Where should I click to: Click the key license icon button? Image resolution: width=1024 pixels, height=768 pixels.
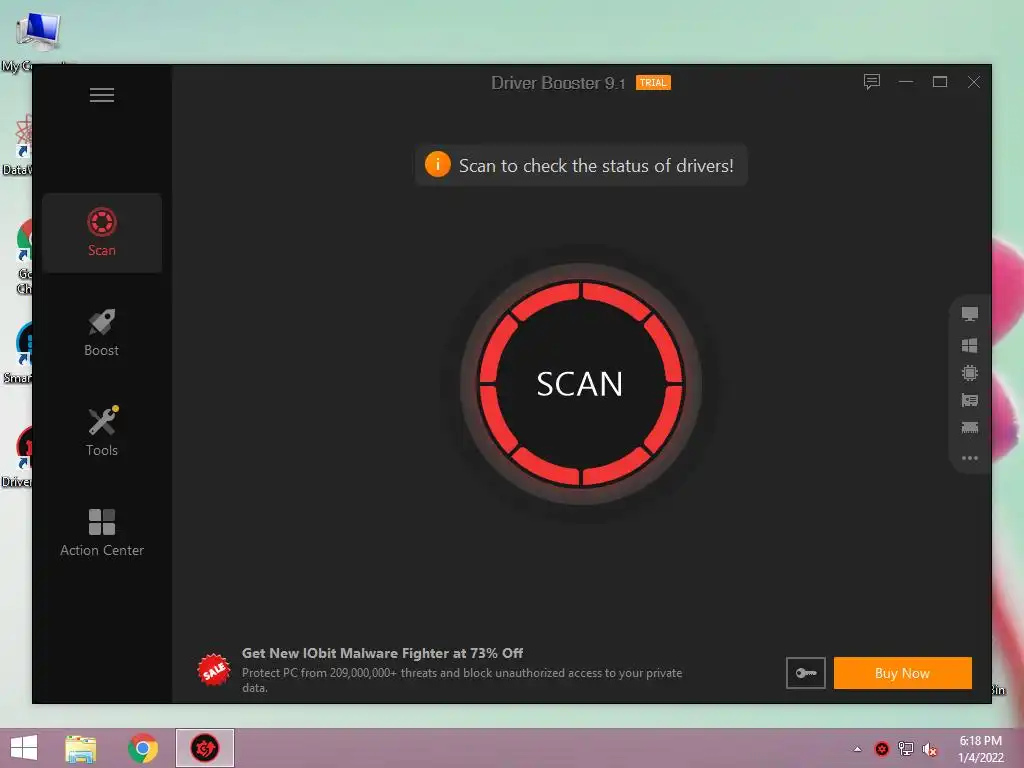806,673
